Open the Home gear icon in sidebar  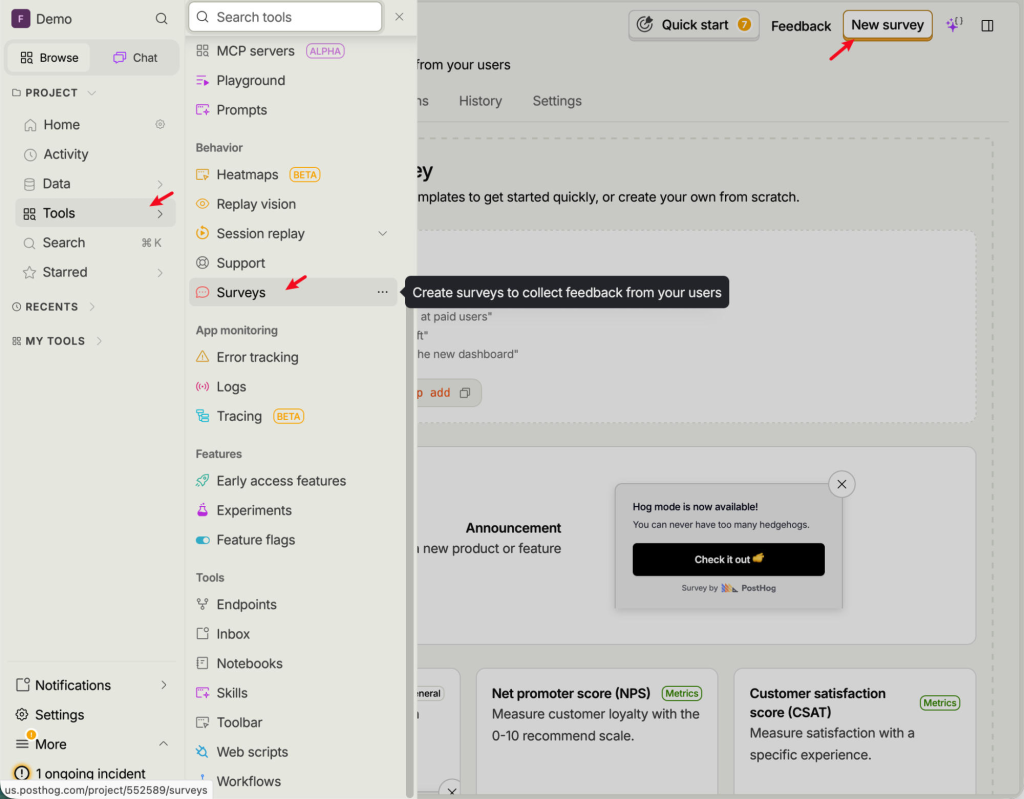pyautogui.click(x=160, y=124)
